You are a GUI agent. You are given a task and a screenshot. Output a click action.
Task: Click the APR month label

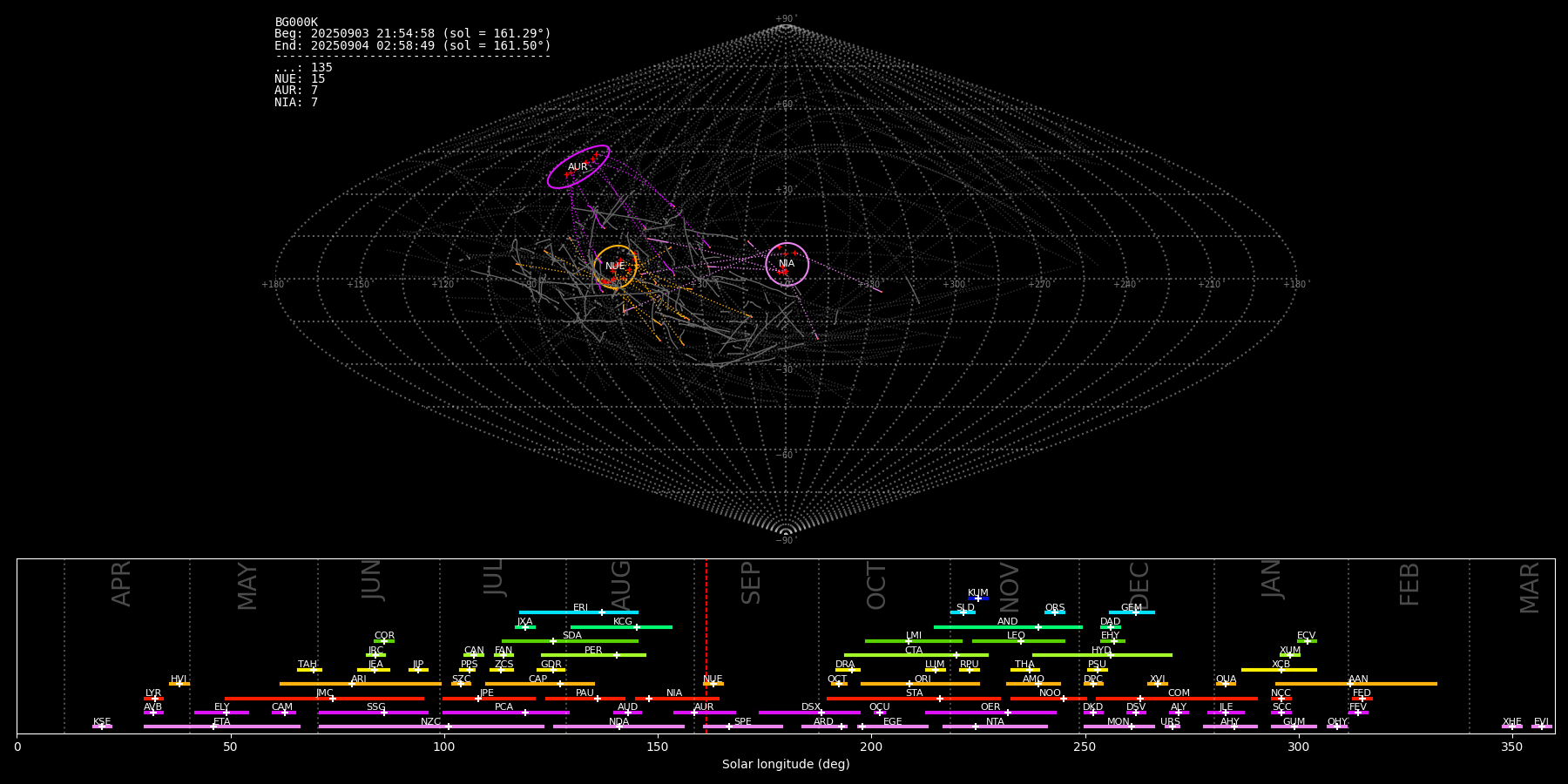(121, 584)
